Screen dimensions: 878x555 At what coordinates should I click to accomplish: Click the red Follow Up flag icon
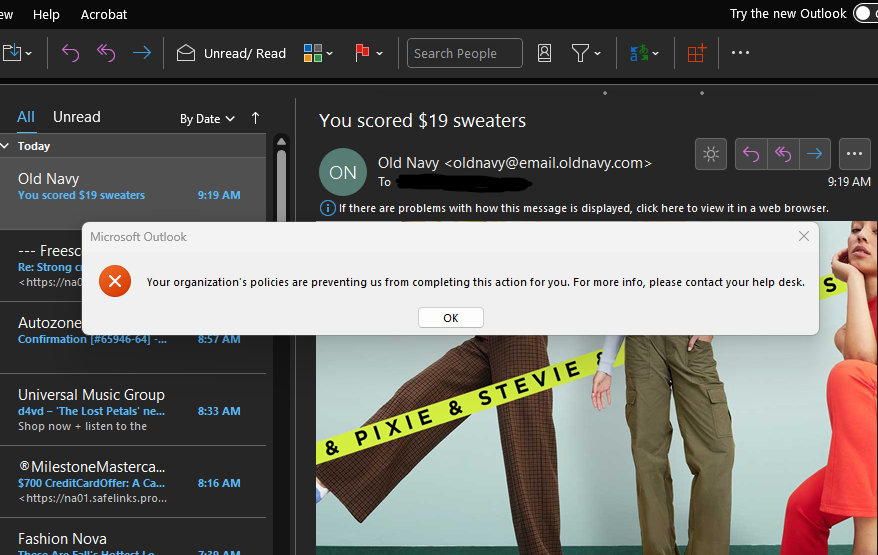[362, 53]
